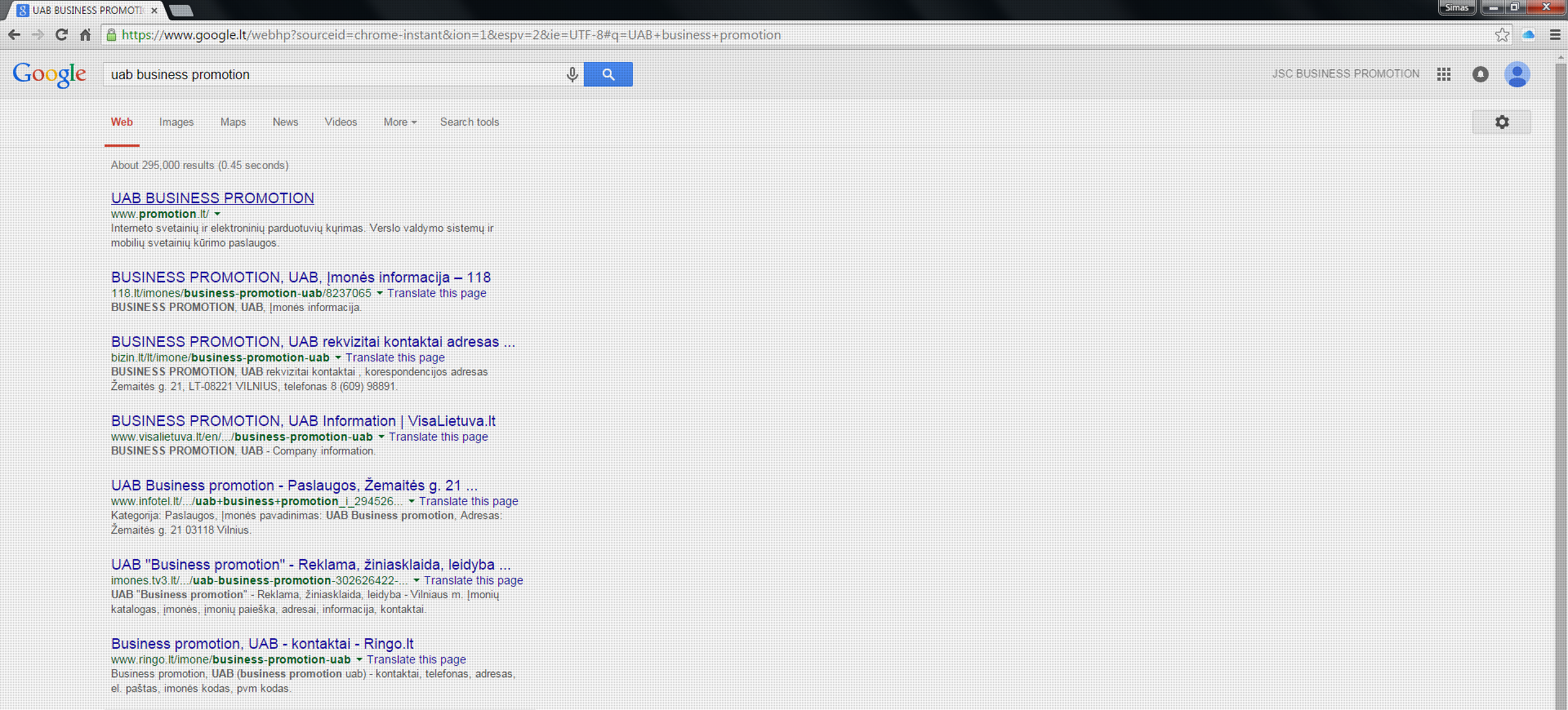Select the Web search tab
This screenshot has width=1568, height=710.
122,122
